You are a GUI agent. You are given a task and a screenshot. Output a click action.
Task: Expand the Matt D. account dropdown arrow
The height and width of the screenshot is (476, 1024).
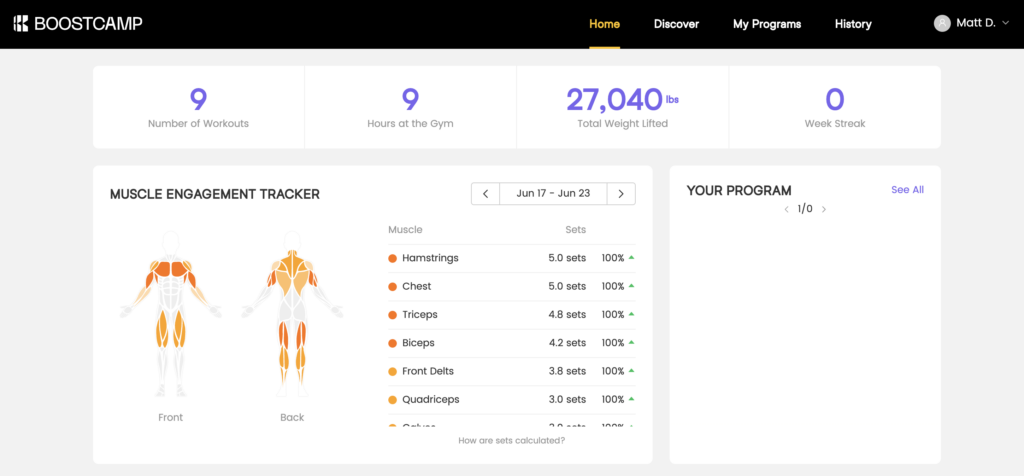click(x=1005, y=24)
